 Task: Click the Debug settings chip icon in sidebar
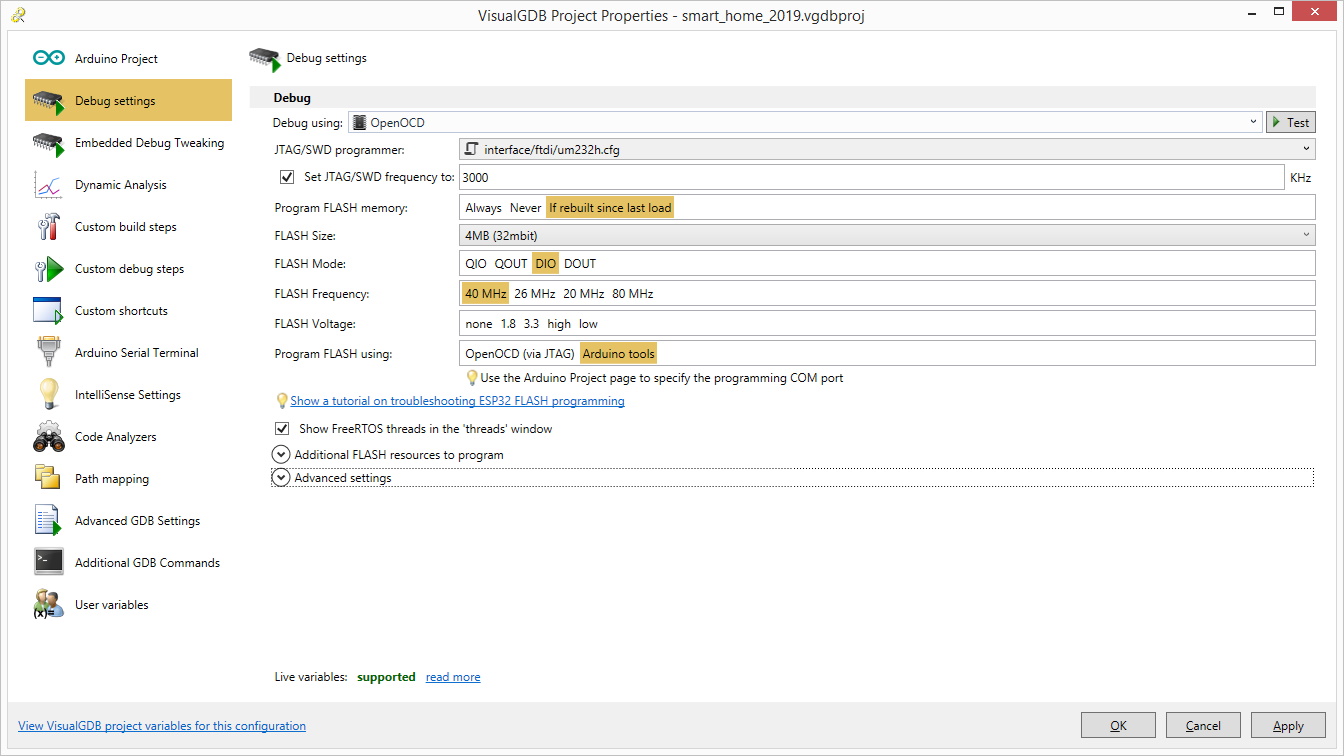coord(49,101)
